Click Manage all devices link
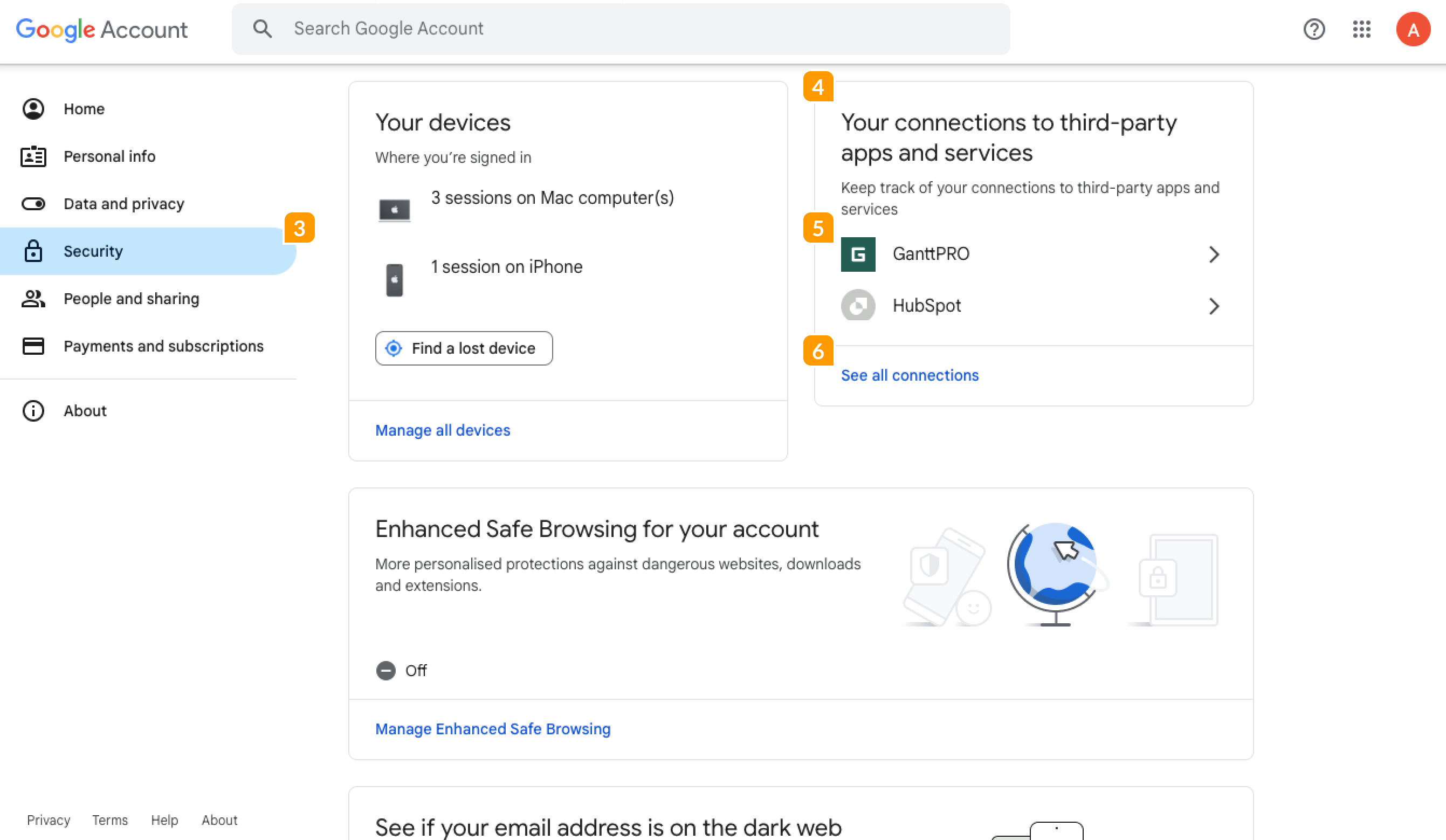1446x840 pixels. tap(443, 430)
